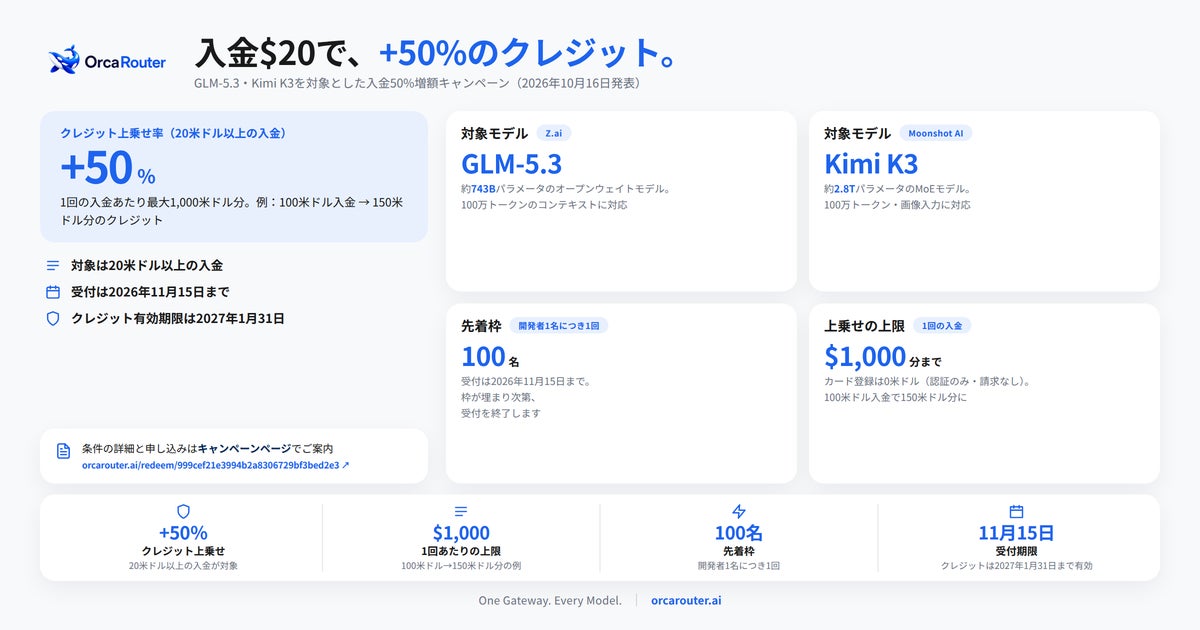The image size is (1200, 630).
Task: Click the キャンペーンページ bold text
Action: pos(243,449)
